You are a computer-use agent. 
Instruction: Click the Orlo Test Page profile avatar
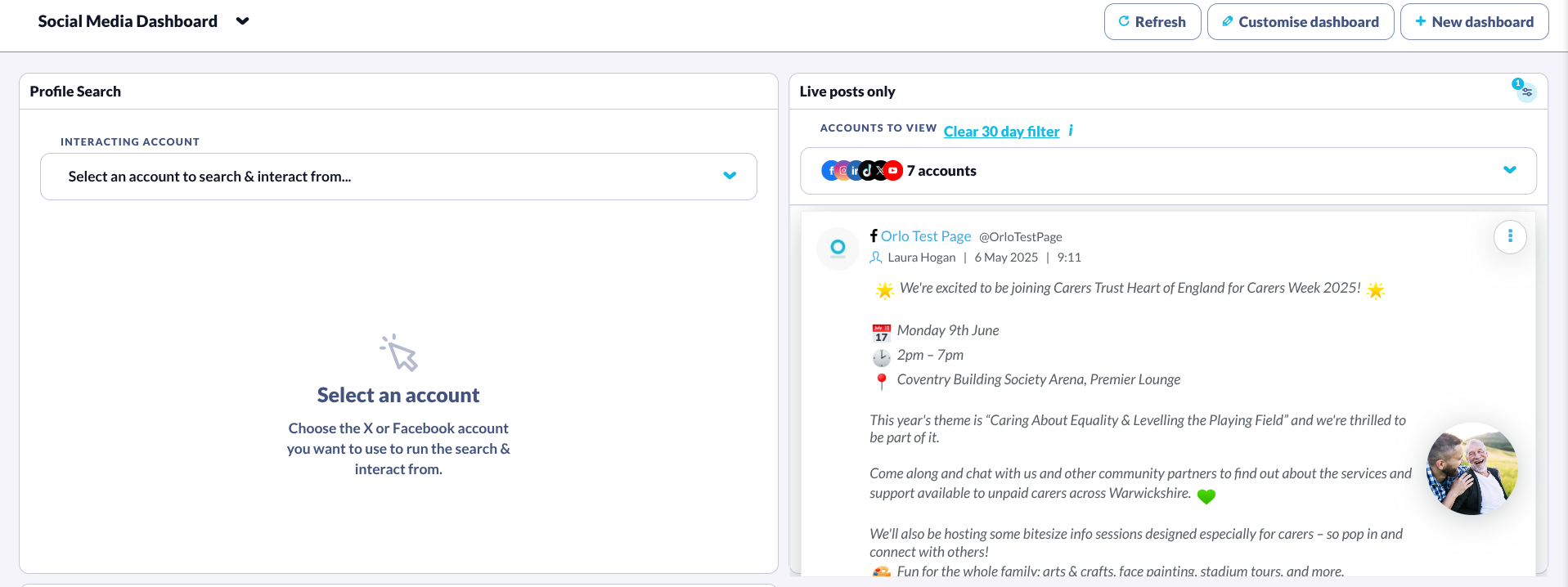click(838, 248)
